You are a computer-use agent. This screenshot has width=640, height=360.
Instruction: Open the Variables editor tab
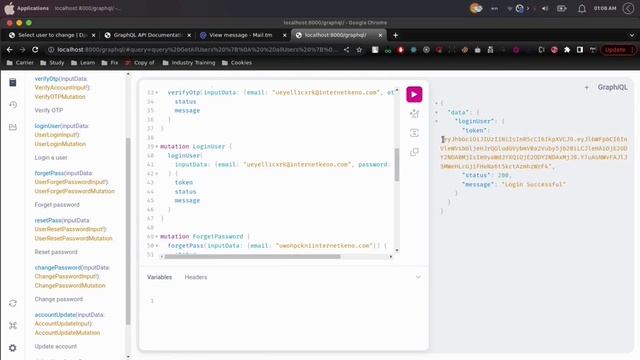point(159,277)
